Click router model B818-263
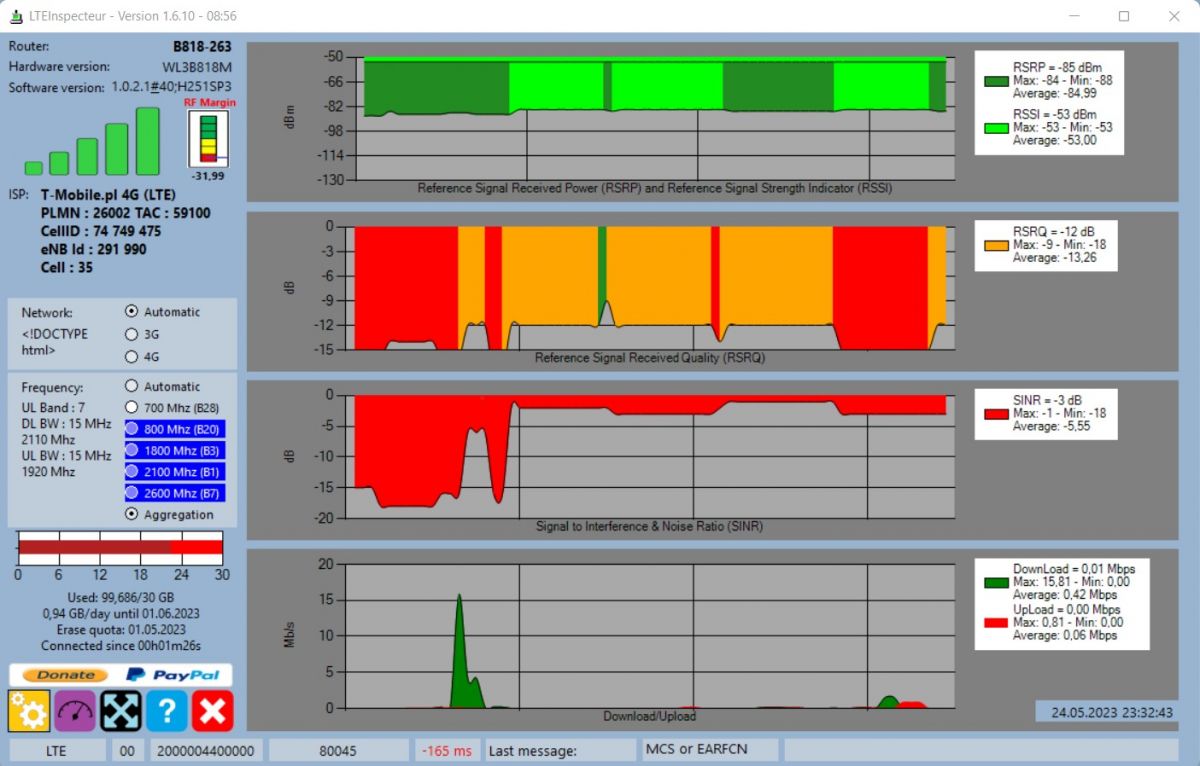 point(202,46)
